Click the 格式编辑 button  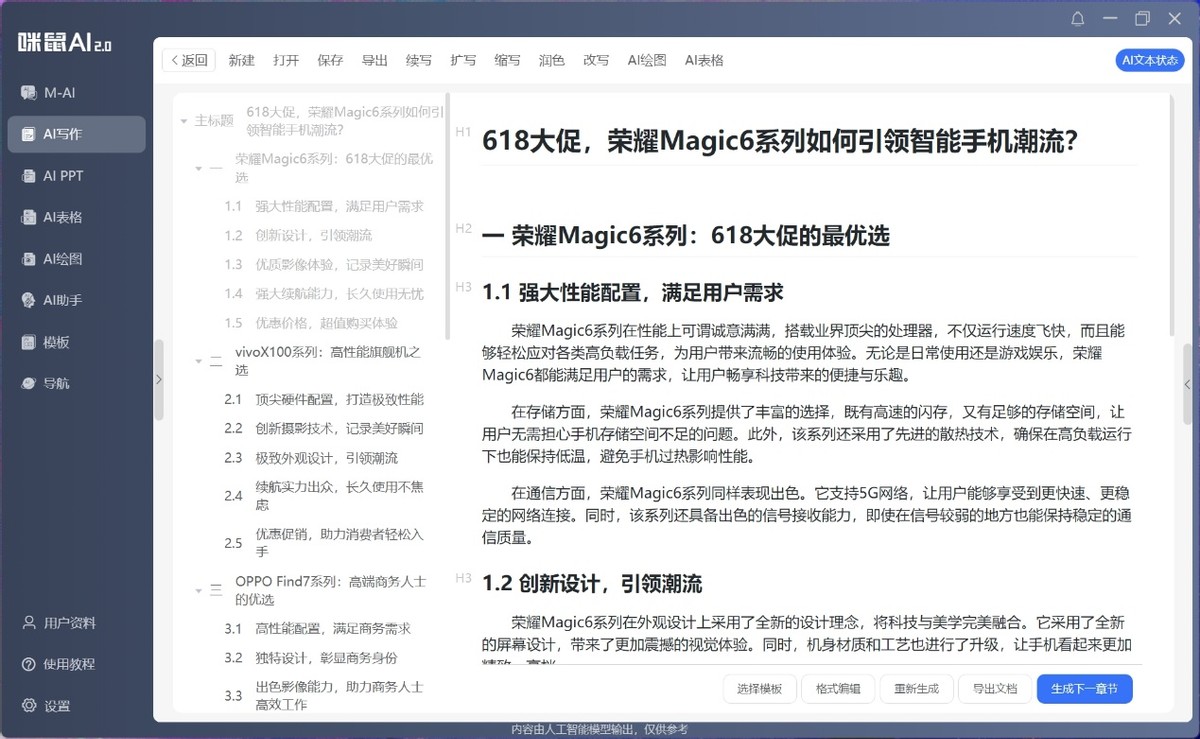(838, 689)
